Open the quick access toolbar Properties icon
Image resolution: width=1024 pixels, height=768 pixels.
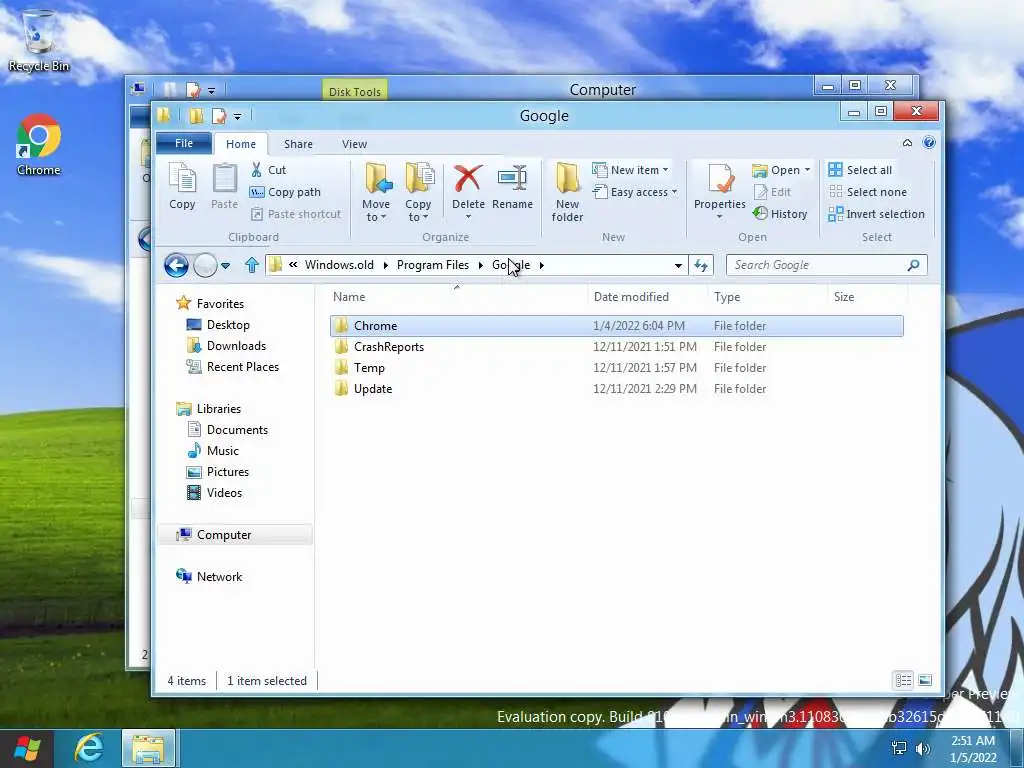(219, 116)
